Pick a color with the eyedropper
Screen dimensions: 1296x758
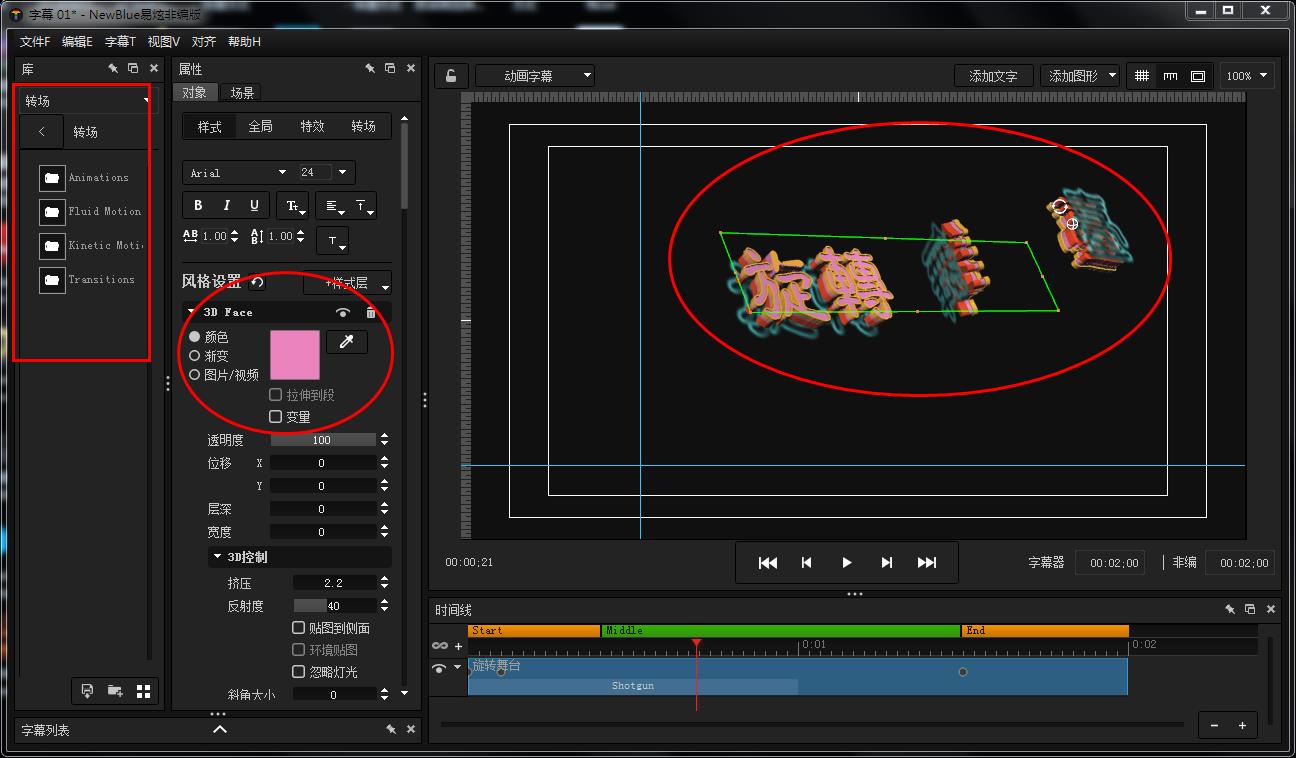(x=347, y=342)
